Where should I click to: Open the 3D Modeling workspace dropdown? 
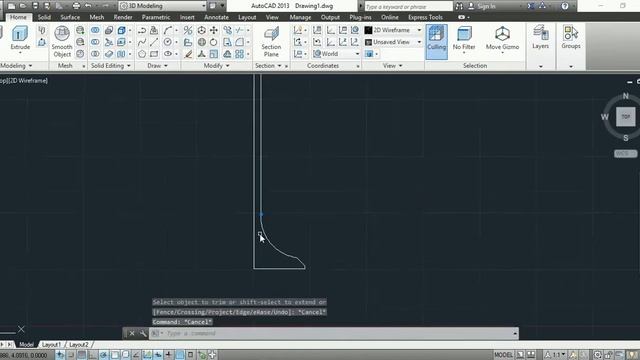(162, 6)
